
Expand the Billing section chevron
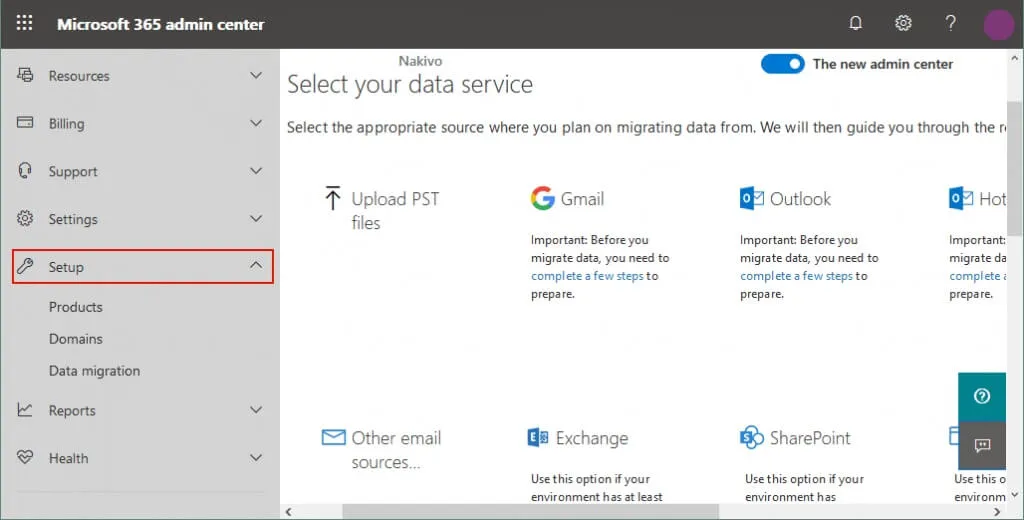tap(256, 123)
